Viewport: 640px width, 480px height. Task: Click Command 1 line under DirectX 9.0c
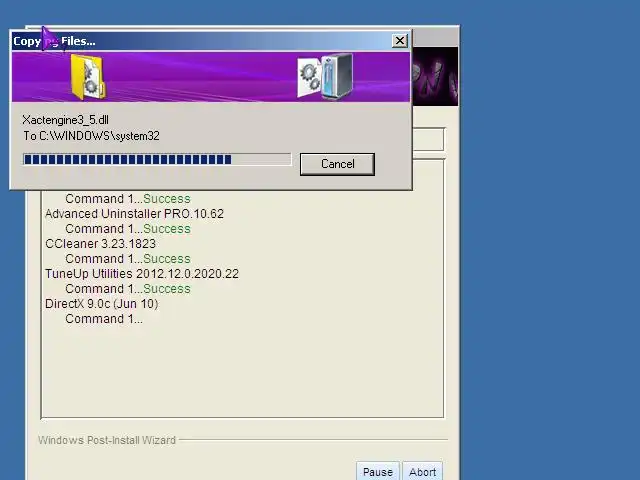pos(104,318)
